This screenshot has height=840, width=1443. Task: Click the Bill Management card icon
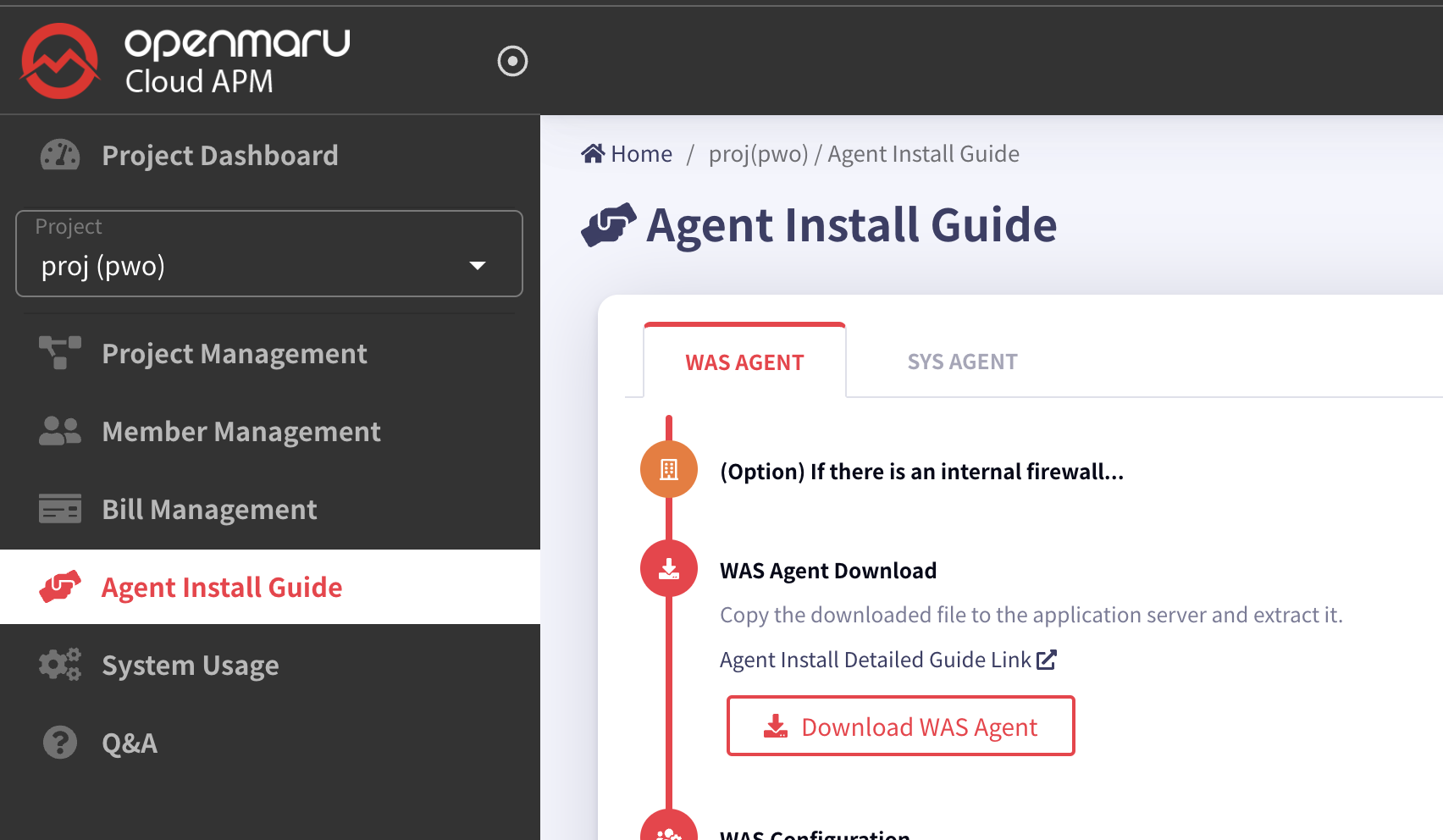click(60, 509)
